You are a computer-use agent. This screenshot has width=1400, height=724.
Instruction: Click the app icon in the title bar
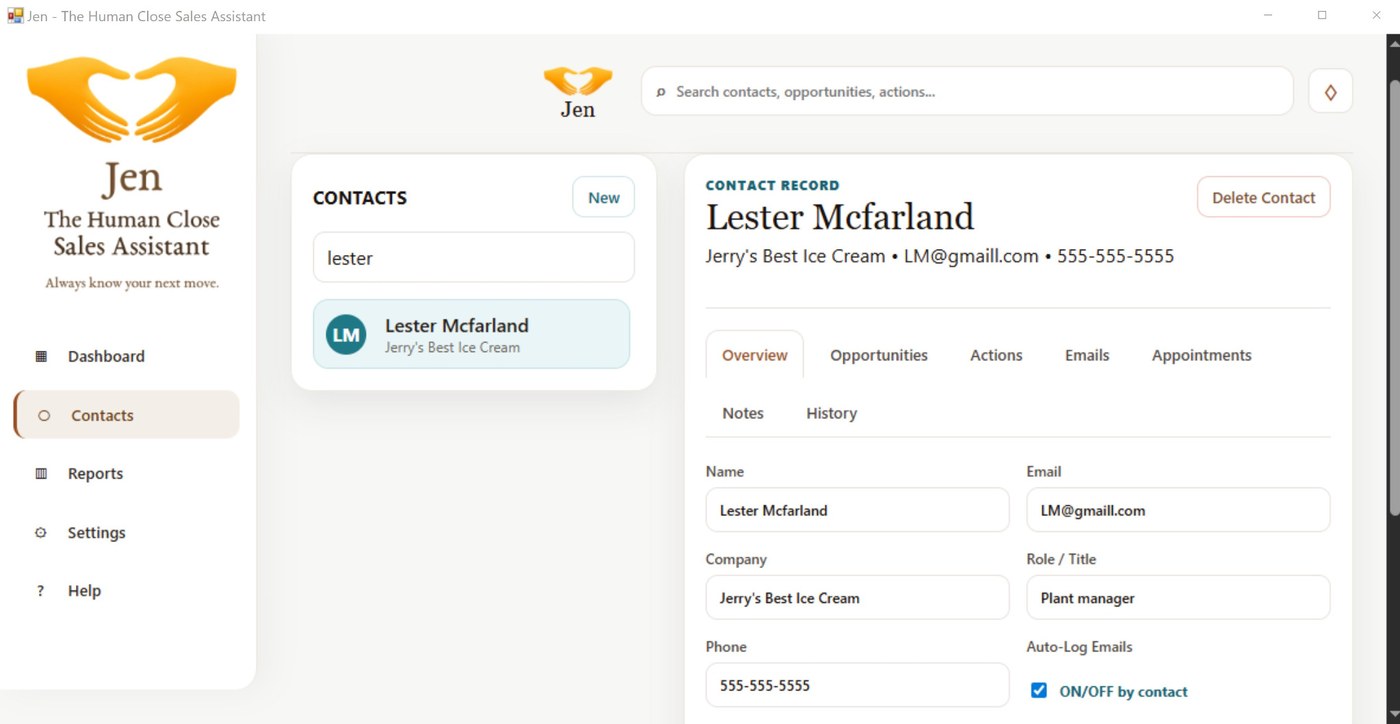[x=15, y=16]
